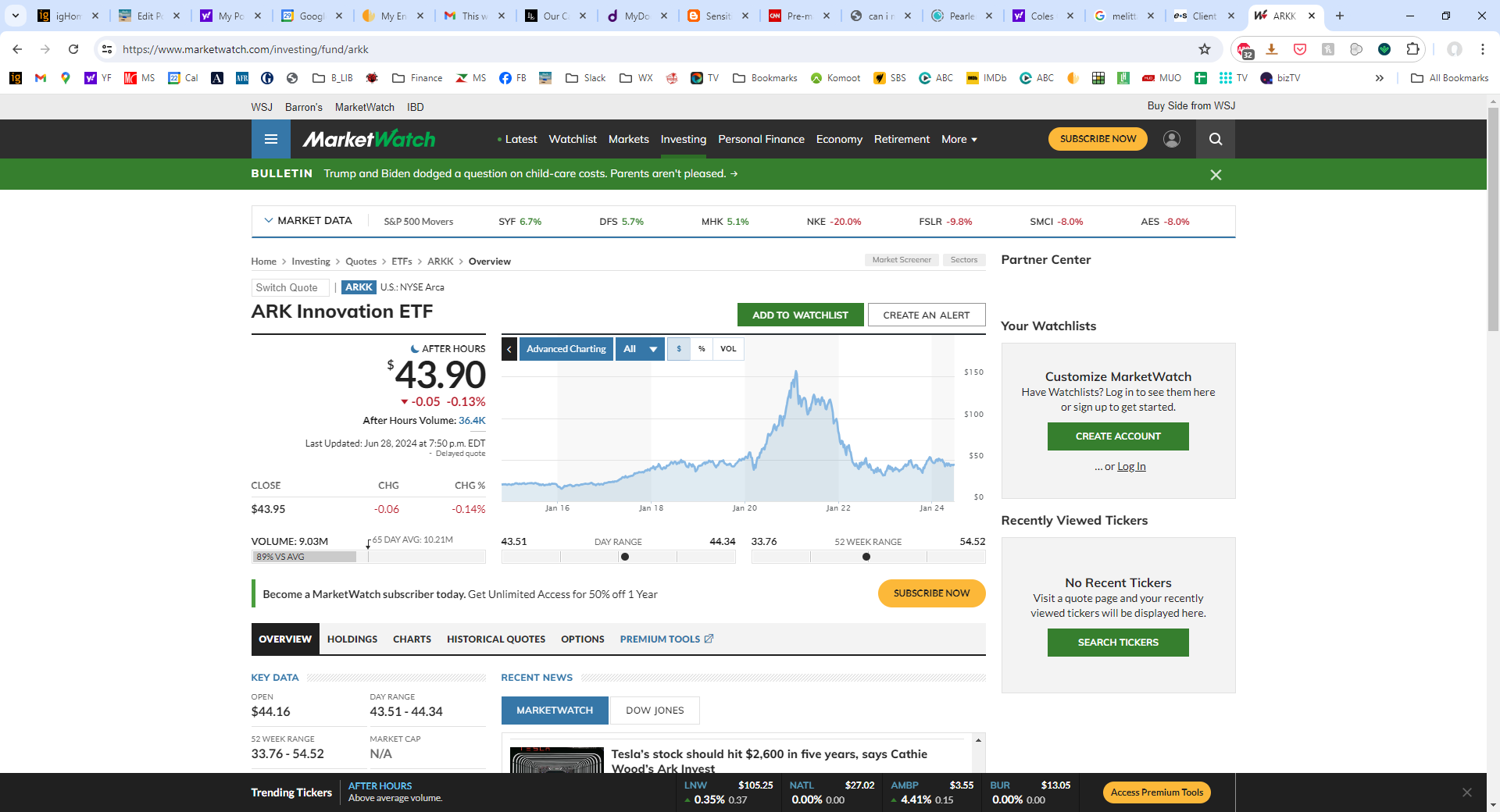Open the Komoot bookmark
Screen dimensions: 1500x812
[x=835, y=78]
